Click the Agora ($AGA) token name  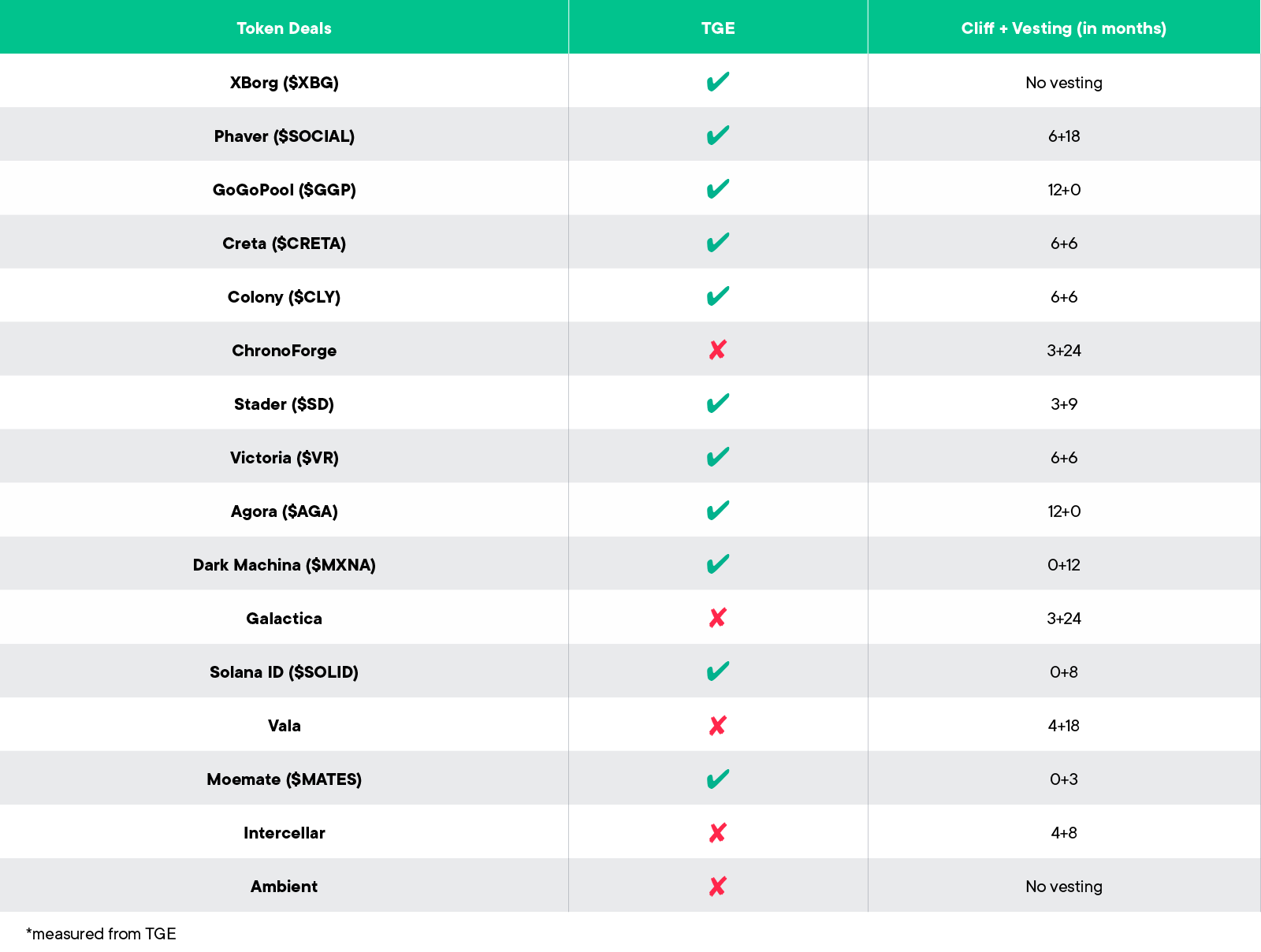click(x=284, y=511)
